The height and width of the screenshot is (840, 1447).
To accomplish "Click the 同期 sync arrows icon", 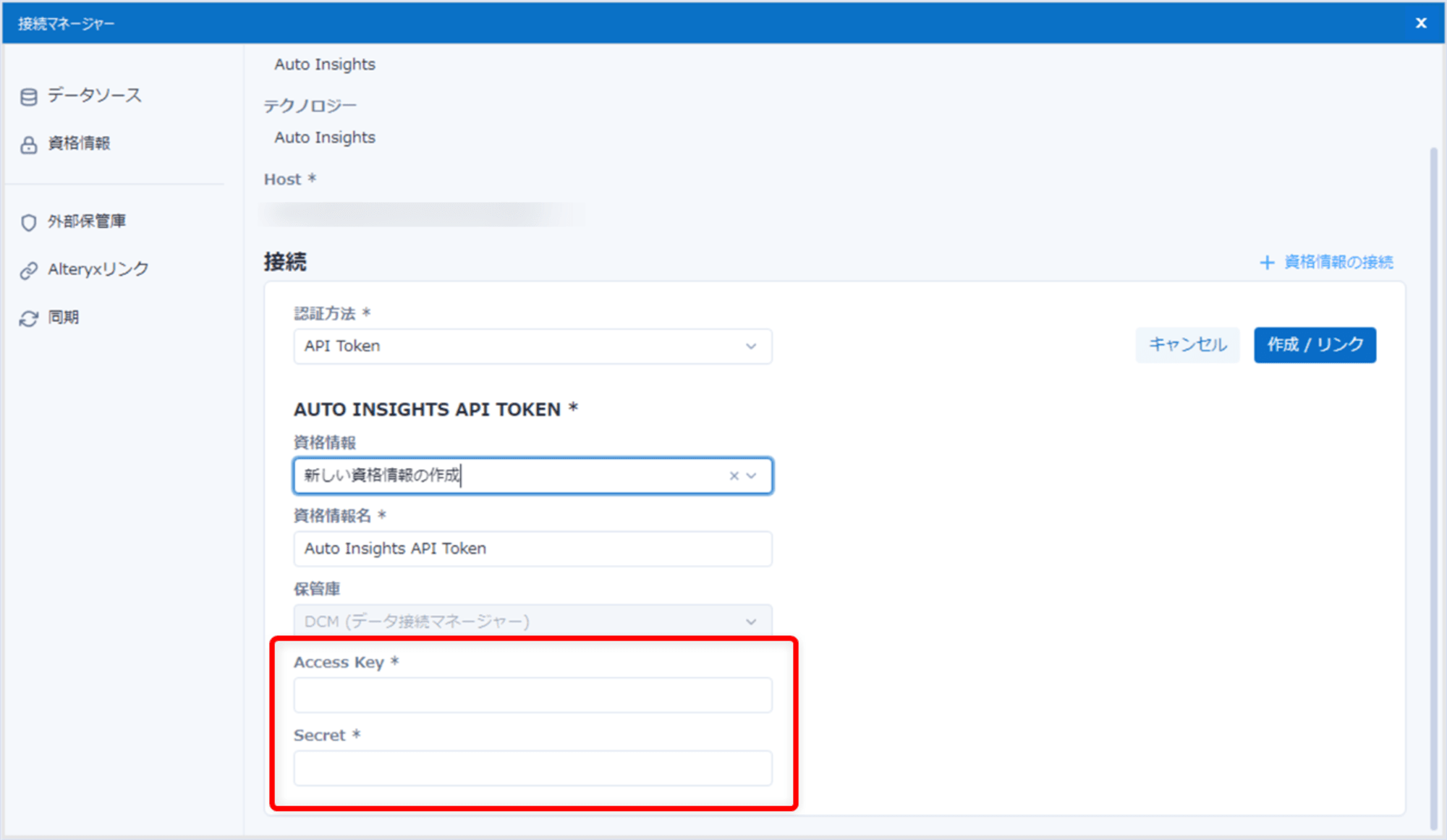I will (29, 318).
